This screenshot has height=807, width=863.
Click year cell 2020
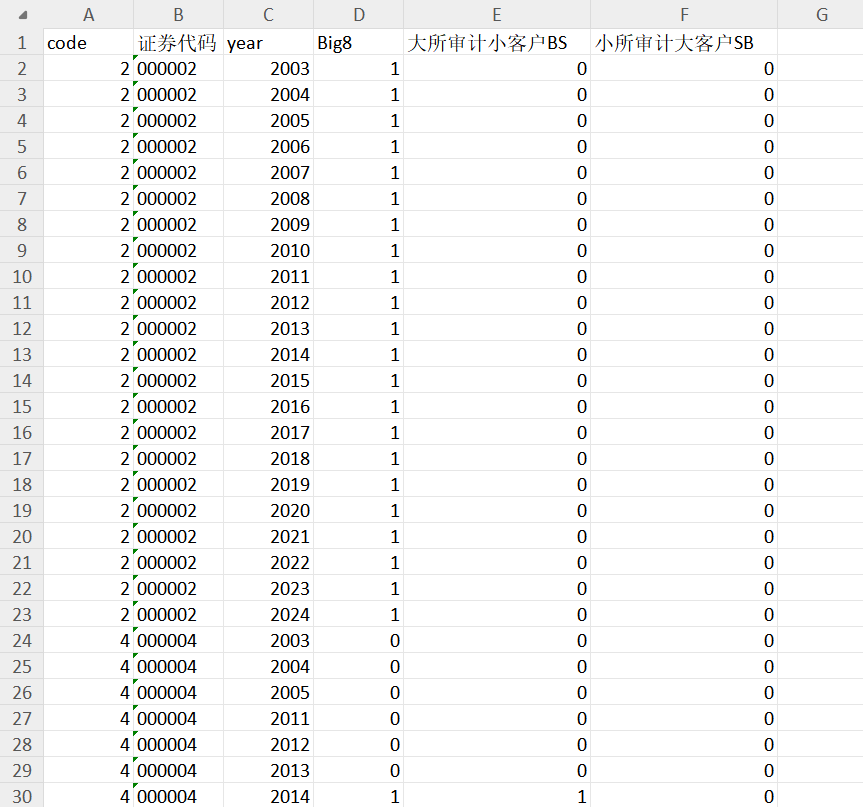(x=269, y=510)
